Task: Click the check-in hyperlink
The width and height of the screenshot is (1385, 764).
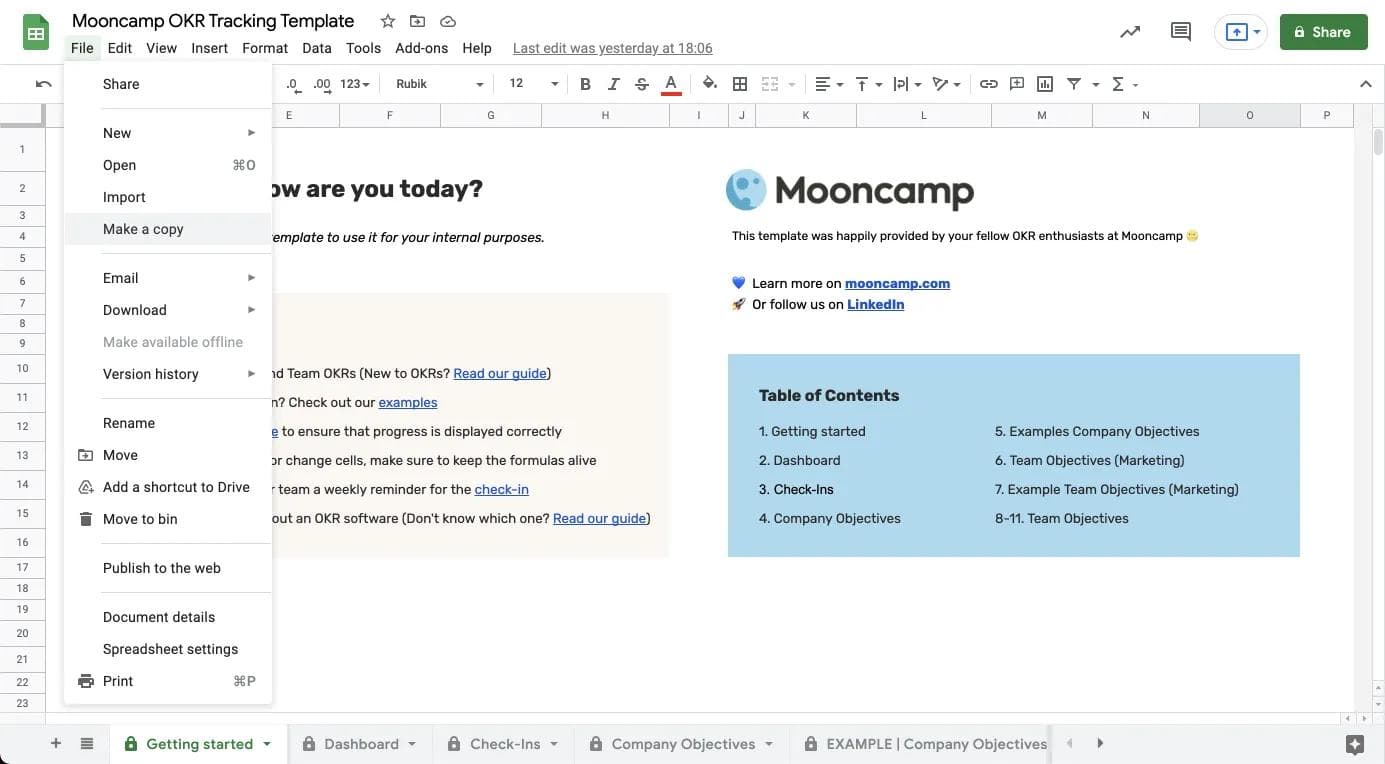Action: point(501,489)
